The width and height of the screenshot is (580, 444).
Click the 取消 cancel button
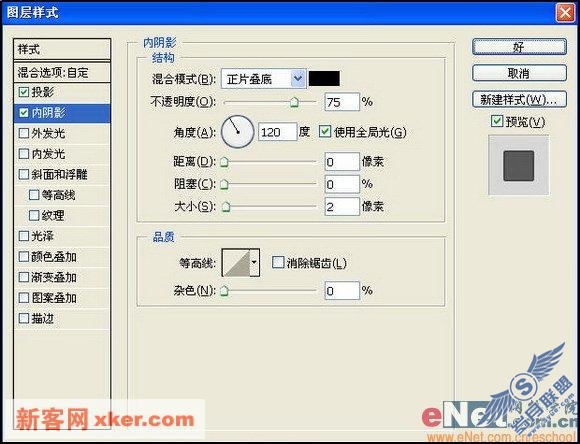[519, 73]
